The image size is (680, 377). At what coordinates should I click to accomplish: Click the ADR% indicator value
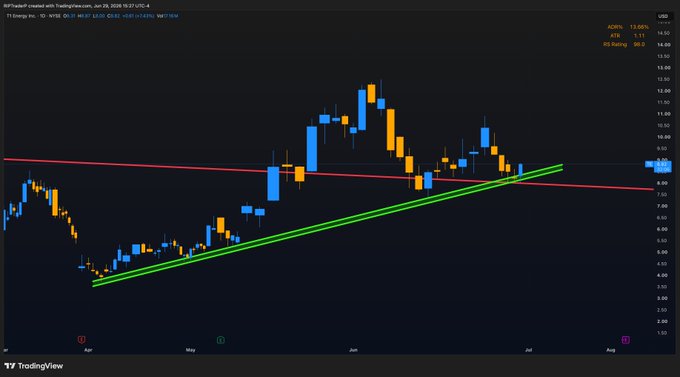(x=639, y=27)
